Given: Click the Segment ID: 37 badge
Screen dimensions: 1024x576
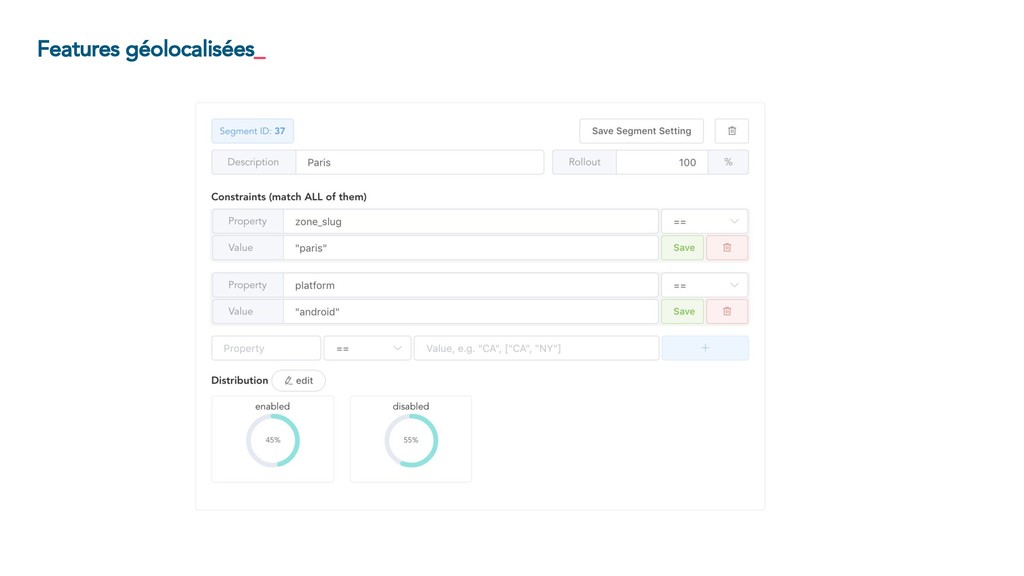Looking at the screenshot, I should 252,131.
